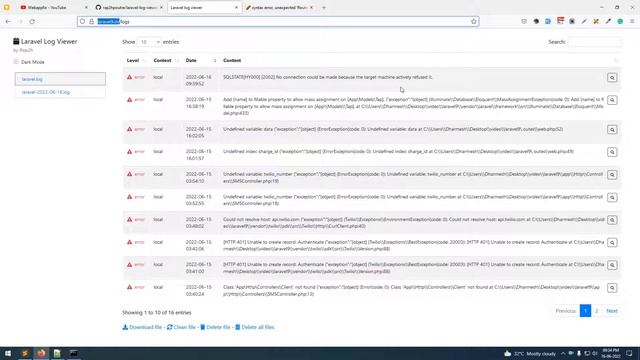This screenshot has height=360, width=640.
Task: Select laravel.log in the file list
Action: pyautogui.click(x=60, y=79)
